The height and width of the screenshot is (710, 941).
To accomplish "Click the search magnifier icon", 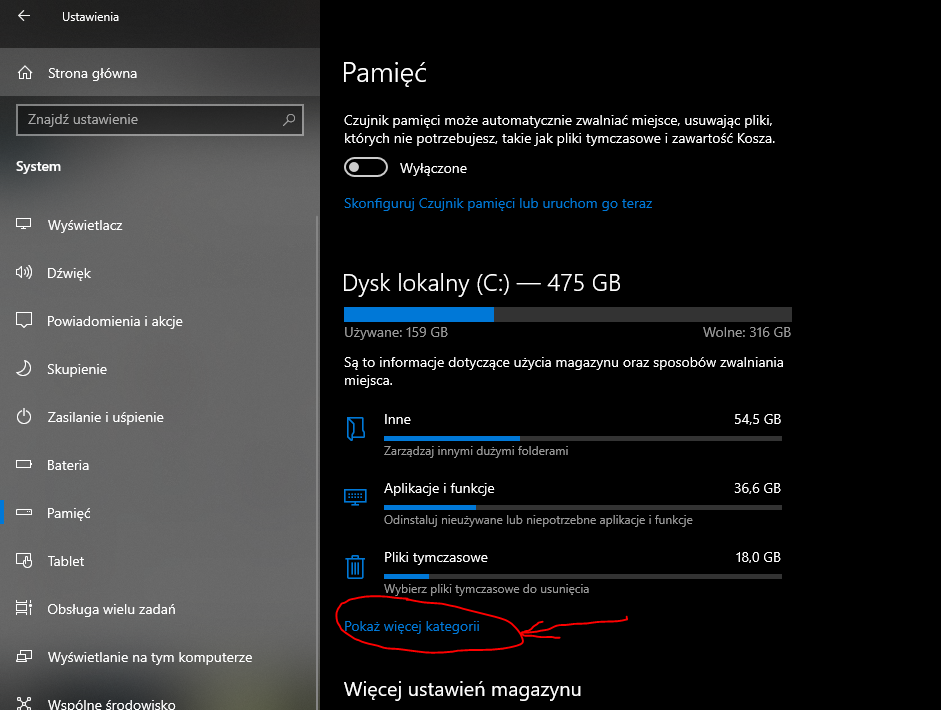I will pyautogui.click(x=289, y=119).
